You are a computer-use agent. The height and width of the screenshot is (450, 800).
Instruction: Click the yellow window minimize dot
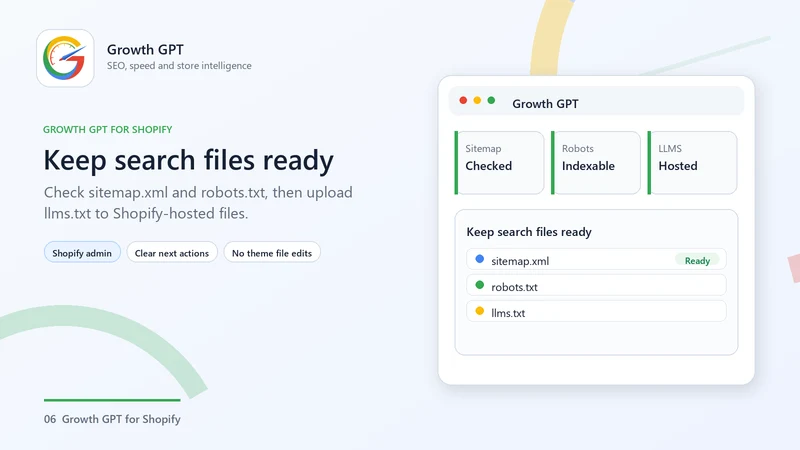coord(477,101)
